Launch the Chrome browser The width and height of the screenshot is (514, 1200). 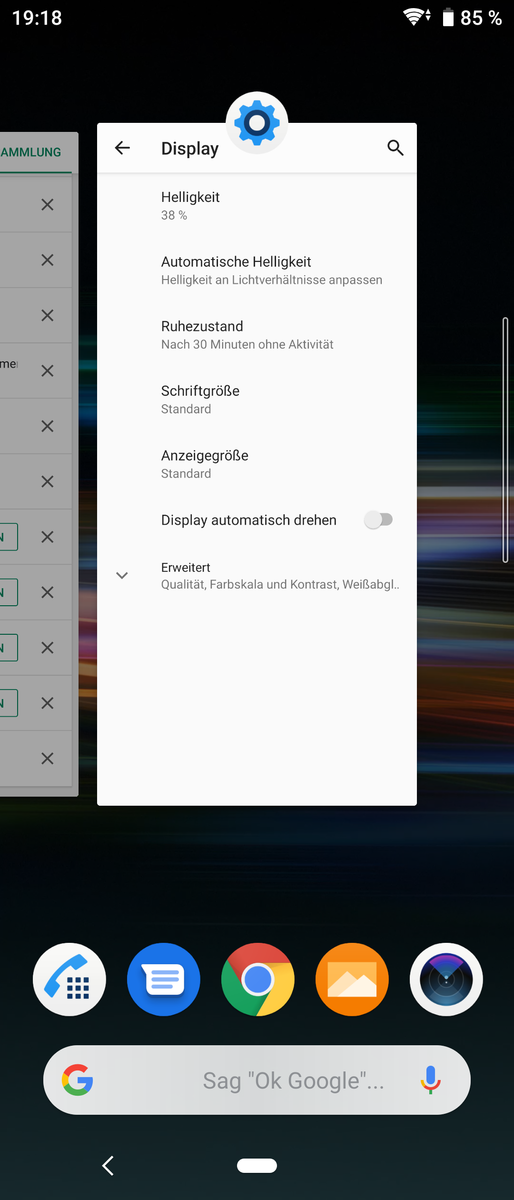[x=257, y=979]
